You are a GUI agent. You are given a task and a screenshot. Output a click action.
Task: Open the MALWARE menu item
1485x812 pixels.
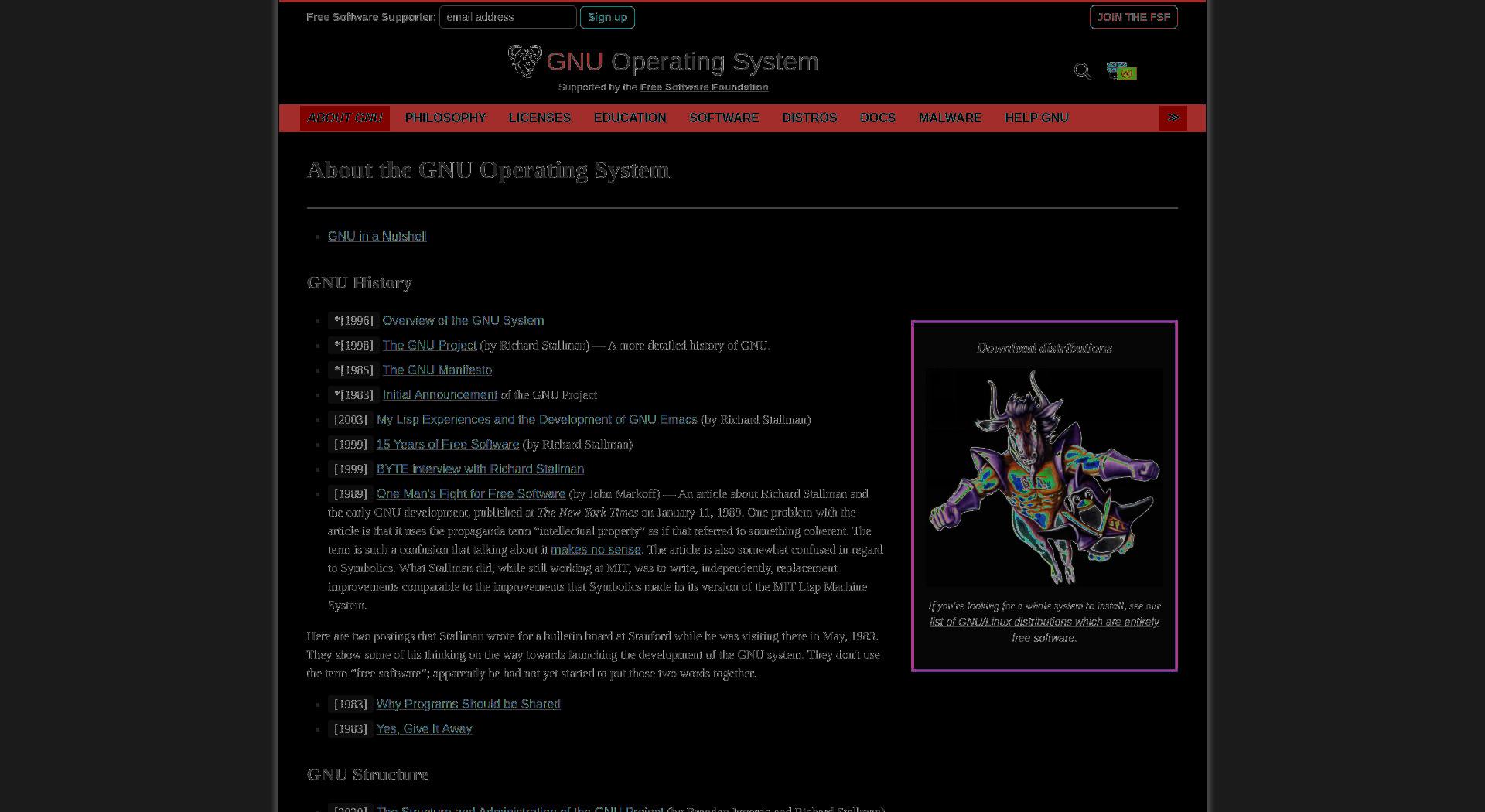pos(951,118)
